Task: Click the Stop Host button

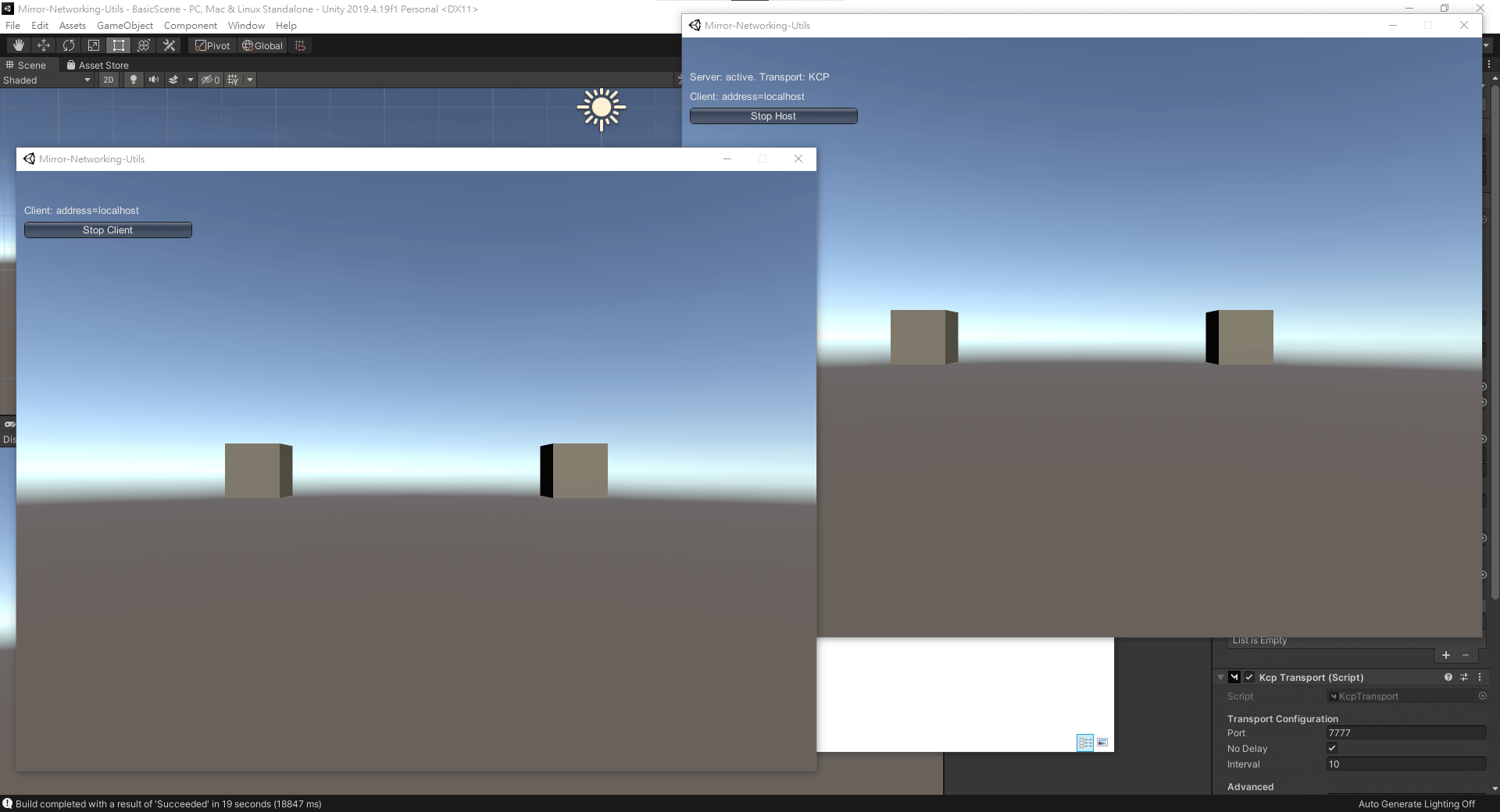Action: [x=773, y=116]
